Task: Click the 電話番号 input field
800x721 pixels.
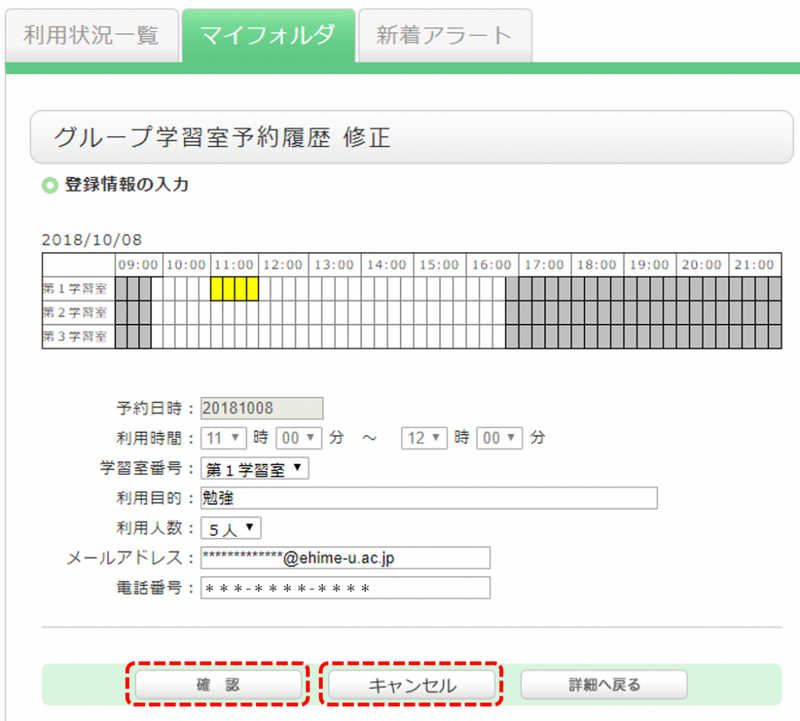Action: click(x=345, y=587)
